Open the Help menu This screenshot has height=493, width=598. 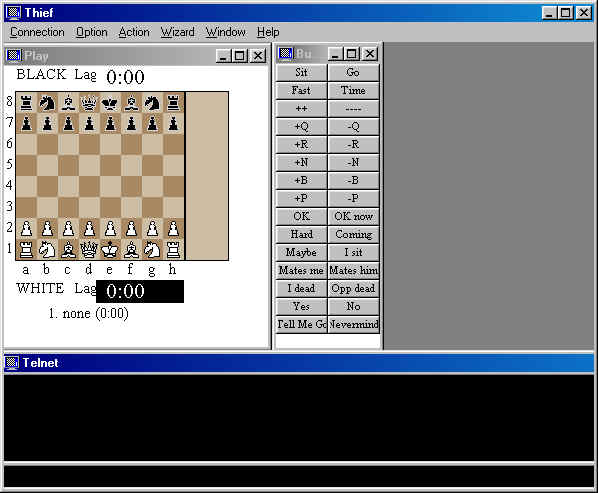tap(268, 32)
